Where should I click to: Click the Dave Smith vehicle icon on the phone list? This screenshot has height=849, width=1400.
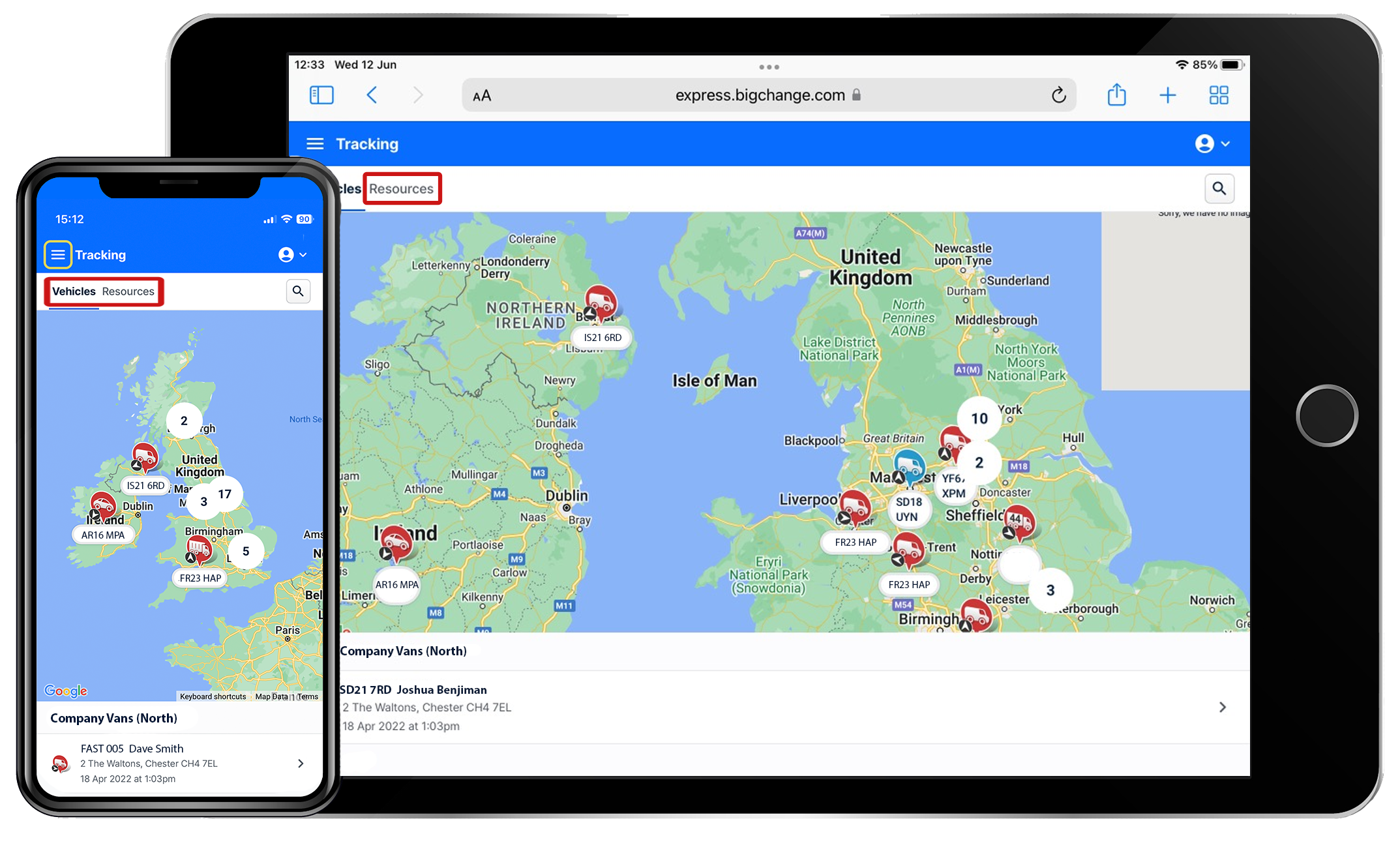(60, 764)
